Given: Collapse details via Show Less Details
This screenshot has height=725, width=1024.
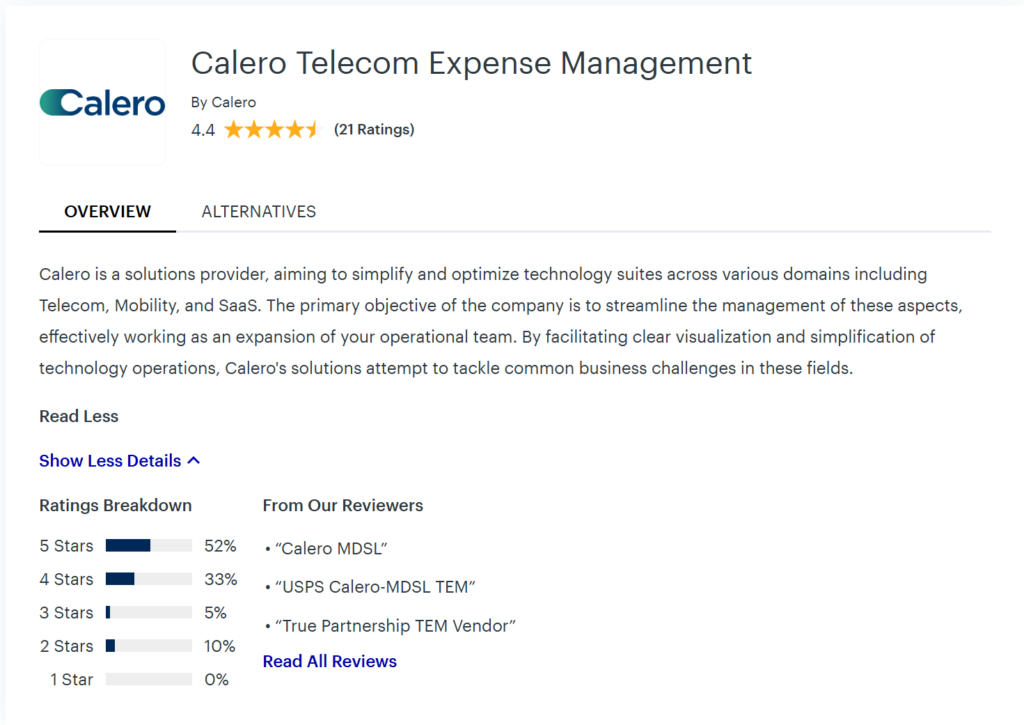Looking at the screenshot, I should click(x=110, y=461).
